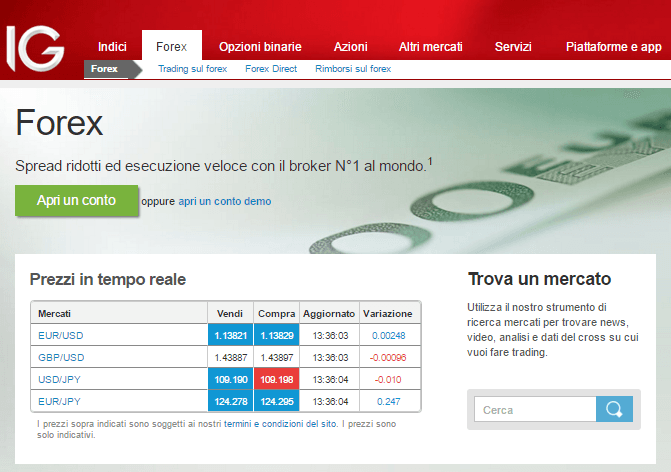Screen dimensions: 671x472
Task: Select the Forex main tab
Action: tap(172, 47)
